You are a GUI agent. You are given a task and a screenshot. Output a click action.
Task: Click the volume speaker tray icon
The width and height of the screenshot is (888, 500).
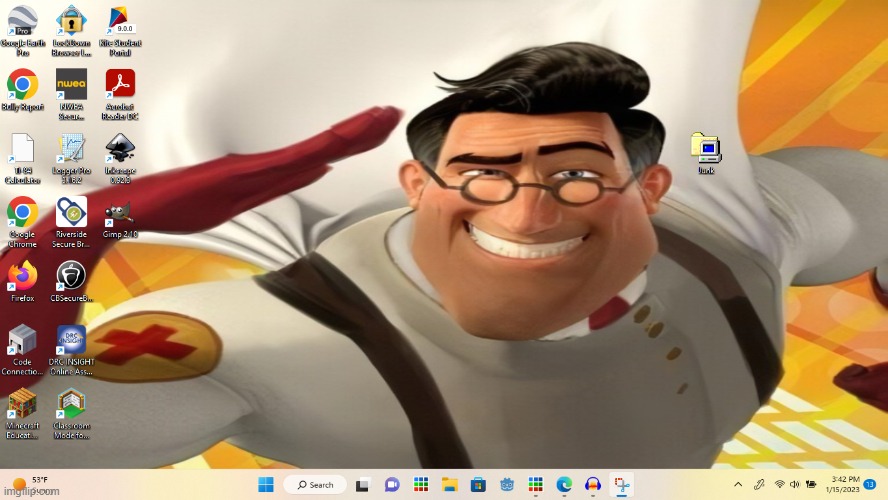795,485
